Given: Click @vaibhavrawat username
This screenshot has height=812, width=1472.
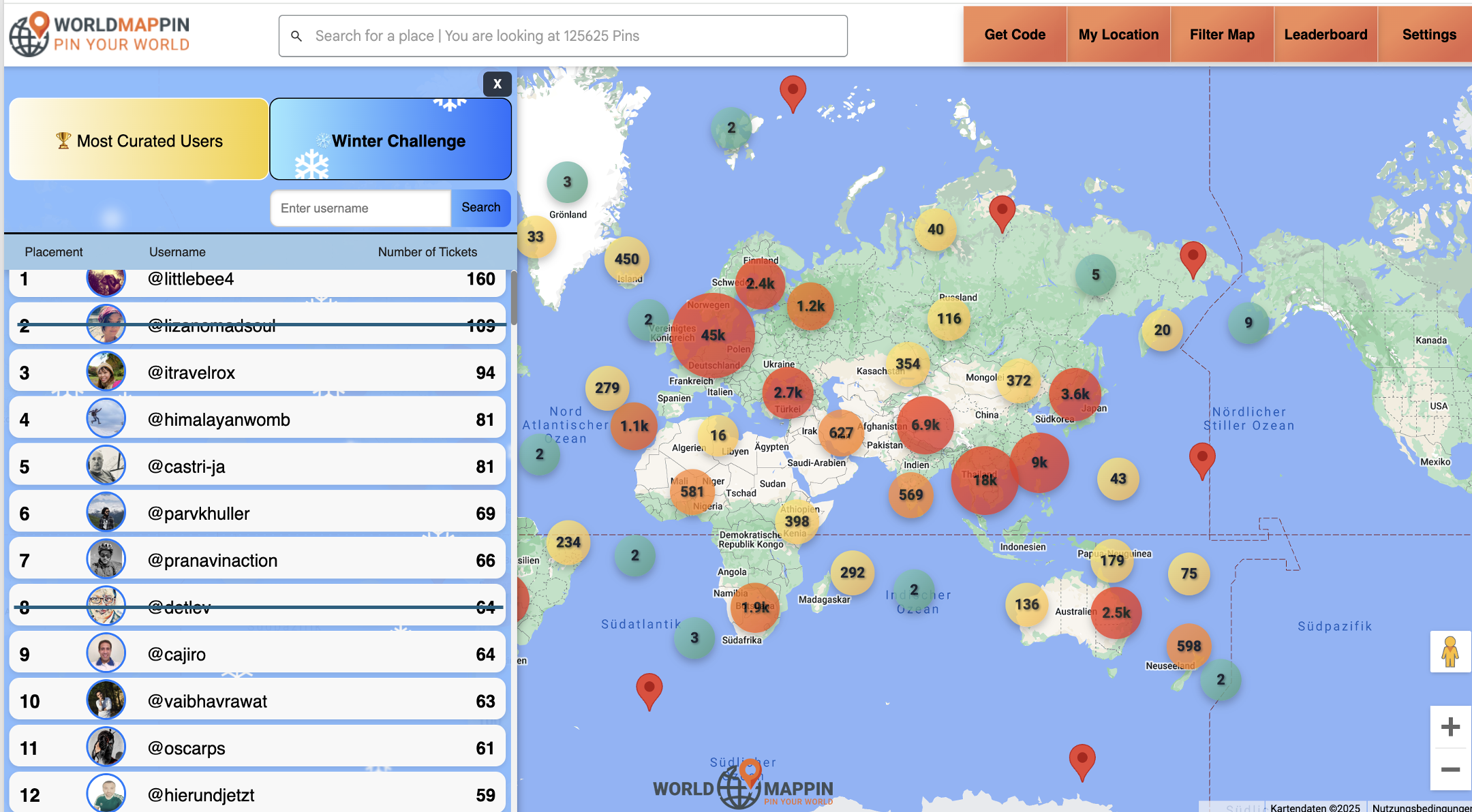Looking at the screenshot, I should (207, 702).
